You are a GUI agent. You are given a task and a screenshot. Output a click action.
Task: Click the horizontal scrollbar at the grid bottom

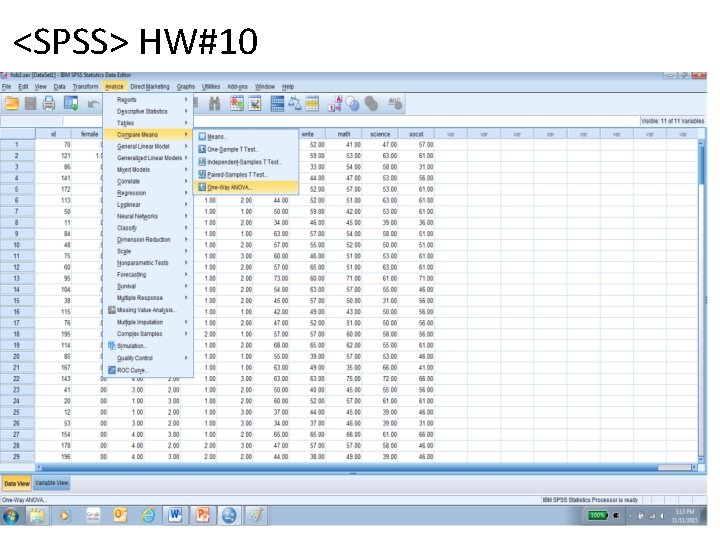[366, 467]
